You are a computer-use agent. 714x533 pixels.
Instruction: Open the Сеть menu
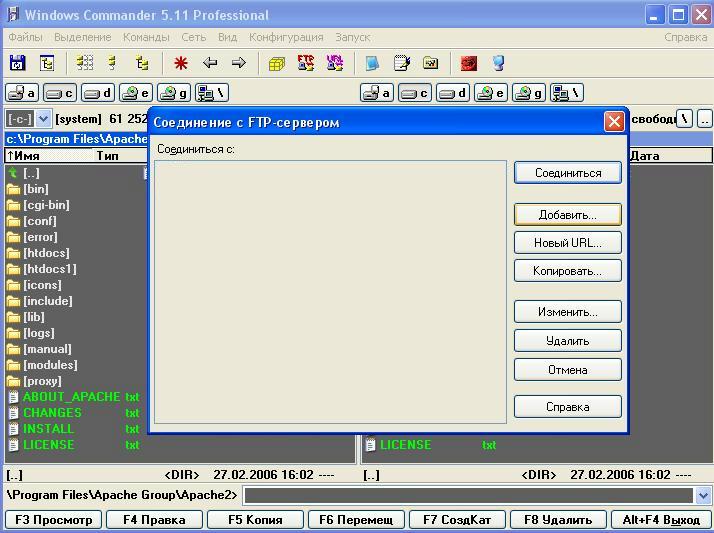(x=194, y=37)
